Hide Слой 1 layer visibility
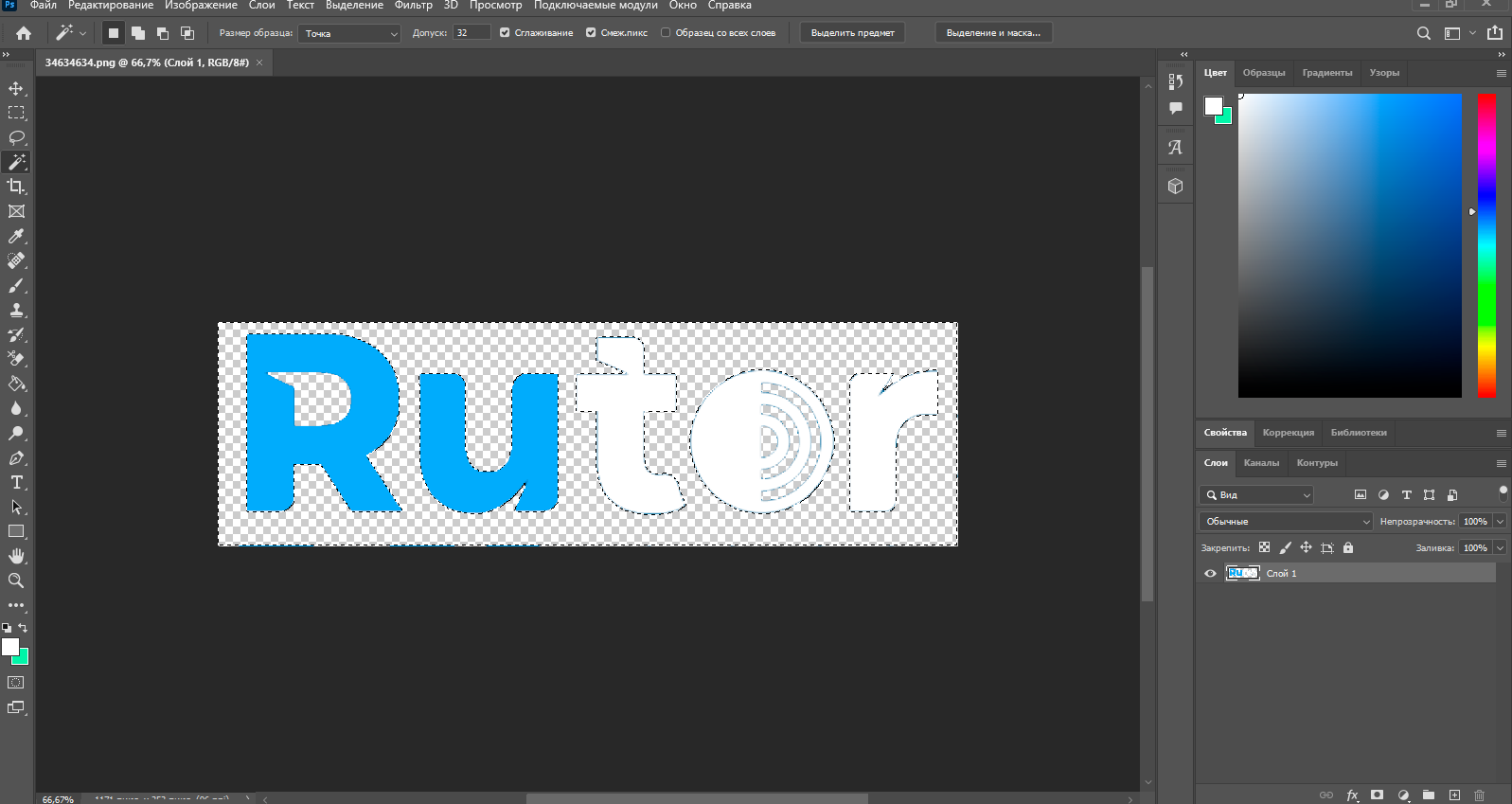 click(x=1210, y=573)
